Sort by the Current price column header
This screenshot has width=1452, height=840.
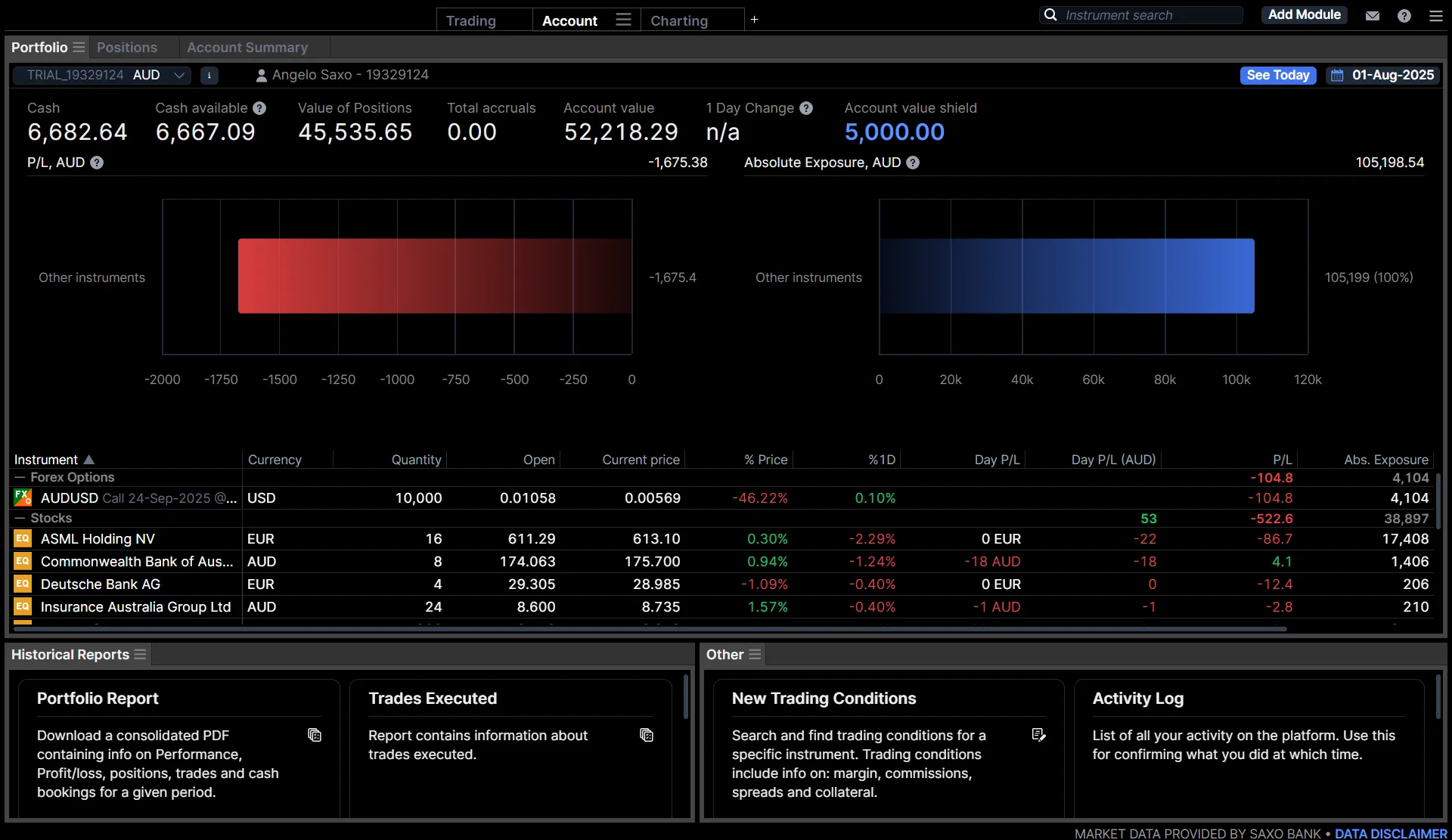pyautogui.click(x=641, y=460)
